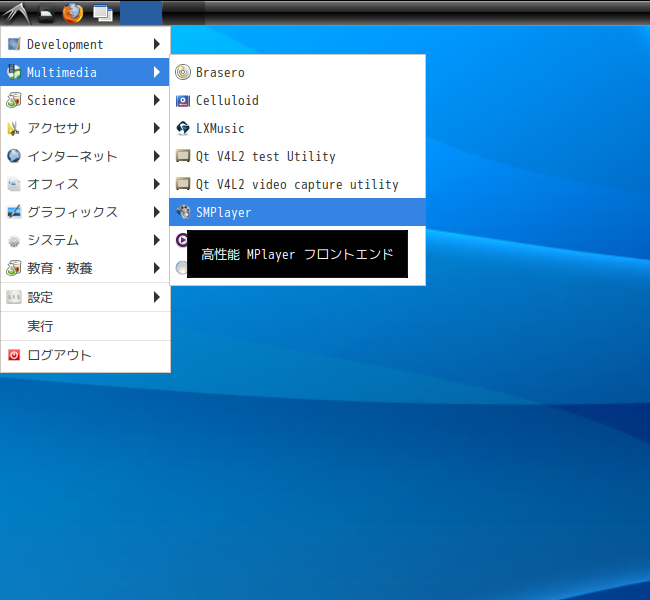The image size is (650, 600).
Task: Click the オフィス document icon
Action: click(x=14, y=184)
